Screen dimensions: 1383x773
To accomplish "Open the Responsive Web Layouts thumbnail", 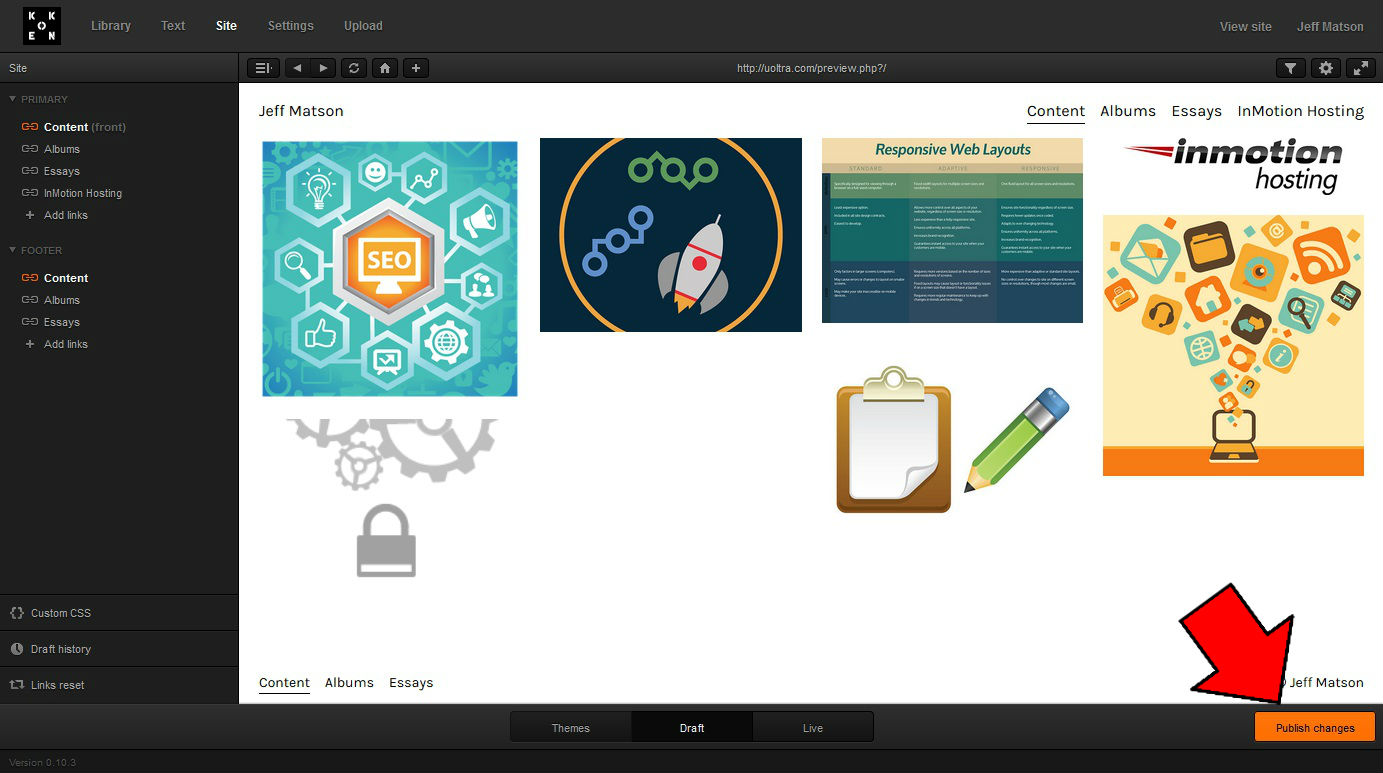I will click(x=952, y=230).
